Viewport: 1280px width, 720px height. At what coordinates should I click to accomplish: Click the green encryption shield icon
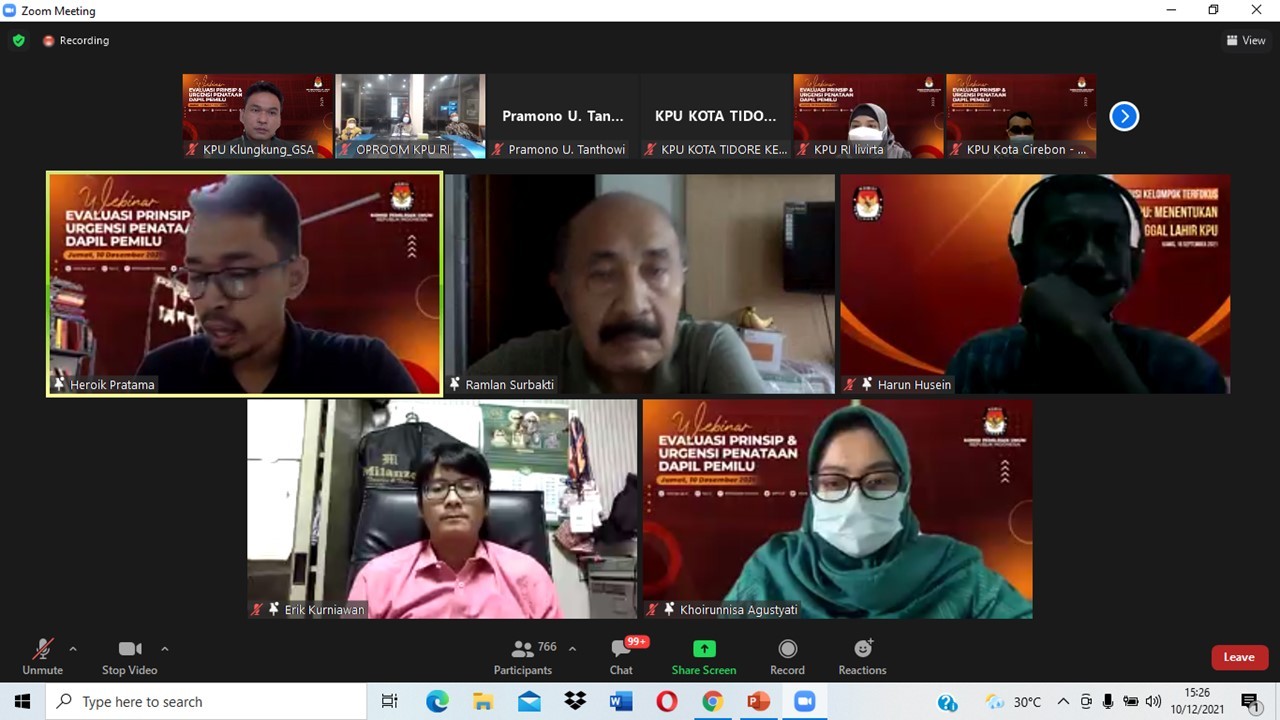(18, 41)
